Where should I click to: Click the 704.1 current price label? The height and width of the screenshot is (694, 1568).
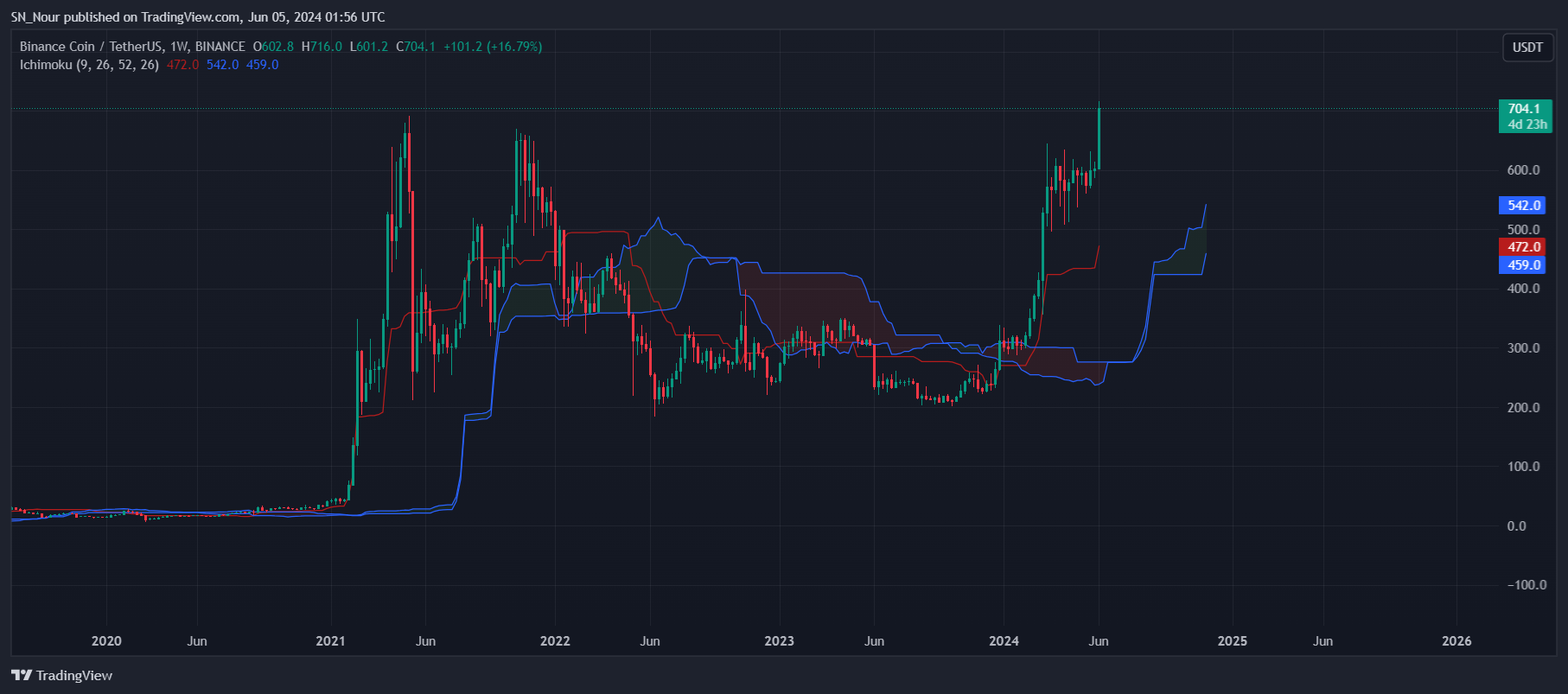click(x=1525, y=109)
